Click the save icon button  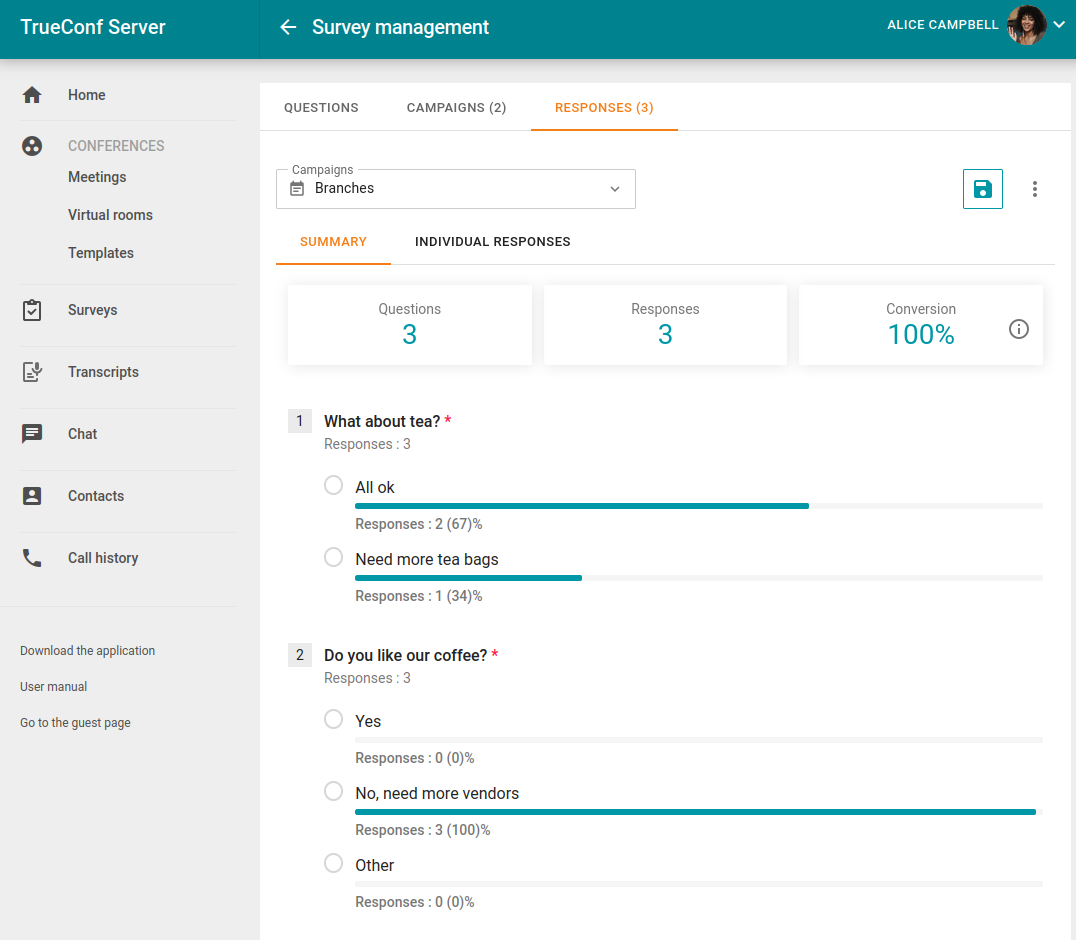pos(982,189)
